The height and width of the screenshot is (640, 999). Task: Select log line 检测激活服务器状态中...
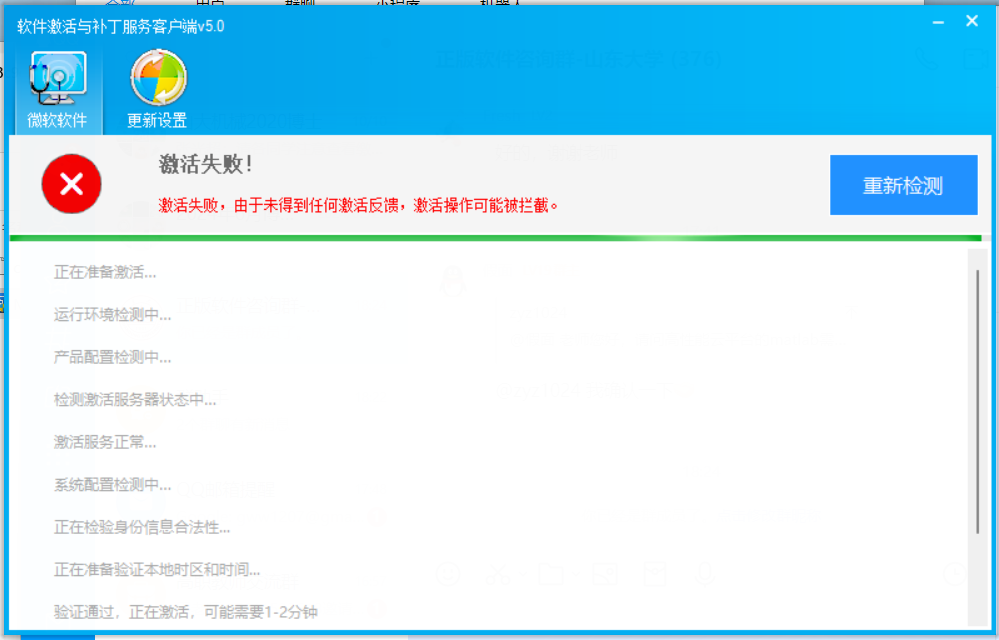pos(135,400)
